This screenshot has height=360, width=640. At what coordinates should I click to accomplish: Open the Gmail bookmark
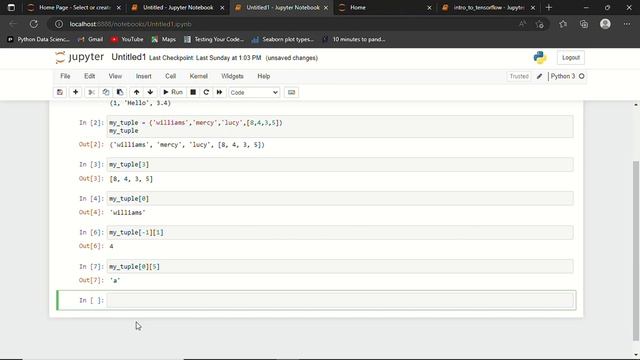91,39
